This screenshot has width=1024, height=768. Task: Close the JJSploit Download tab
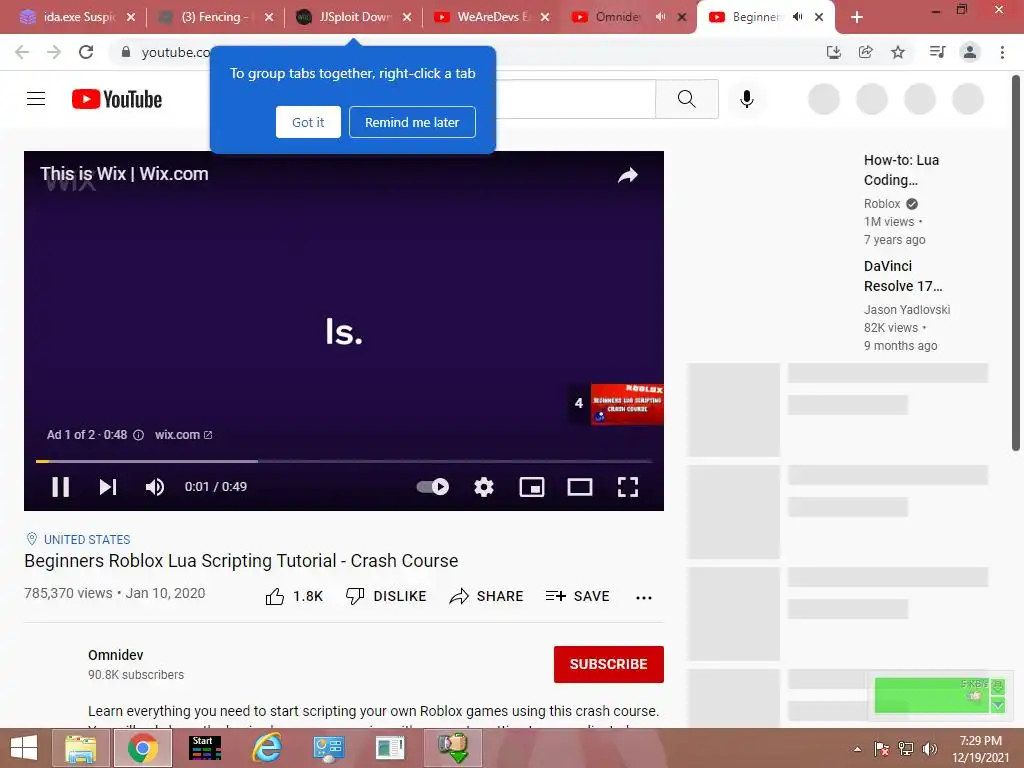coord(407,18)
